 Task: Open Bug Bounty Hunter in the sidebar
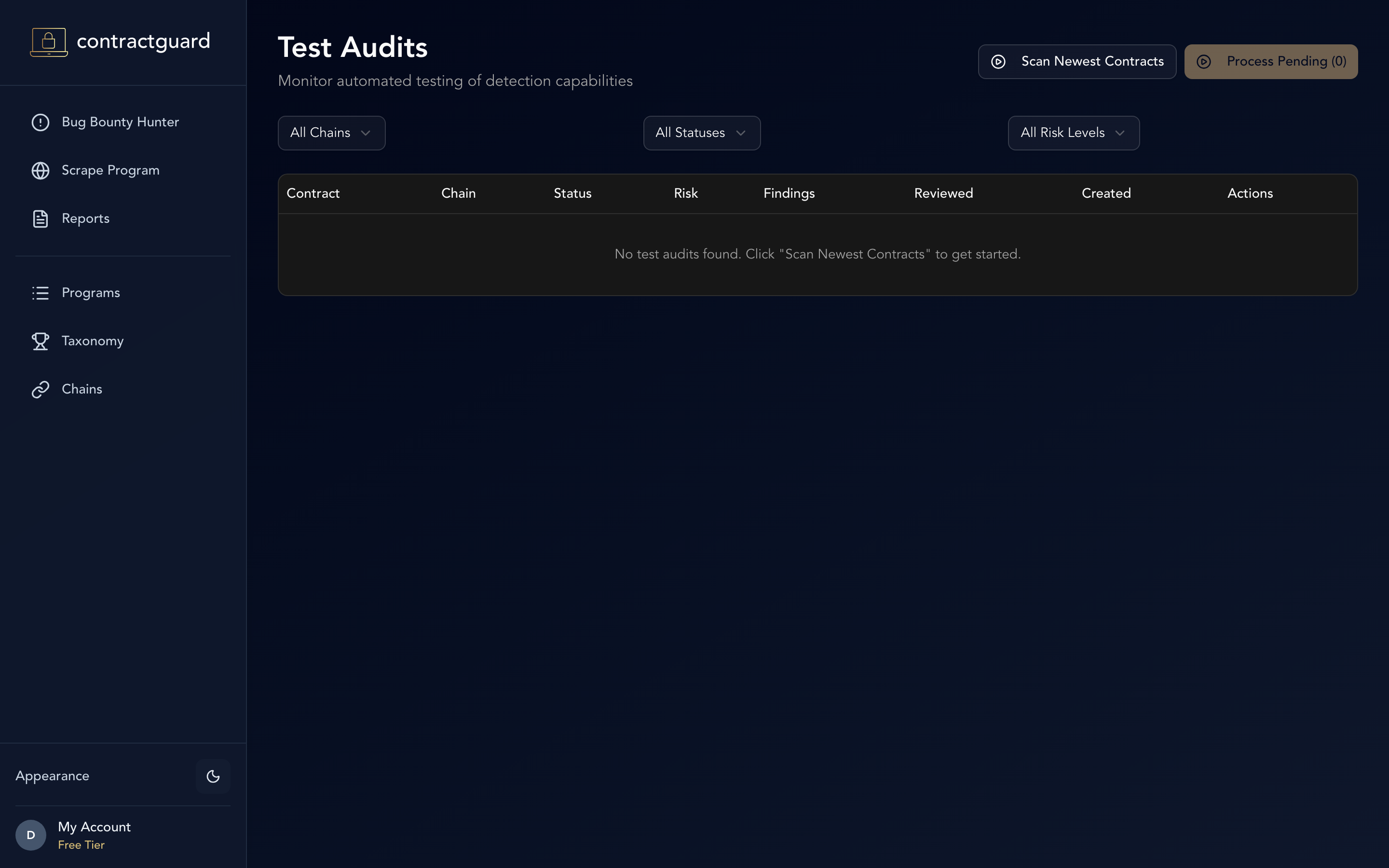click(x=123, y=122)
